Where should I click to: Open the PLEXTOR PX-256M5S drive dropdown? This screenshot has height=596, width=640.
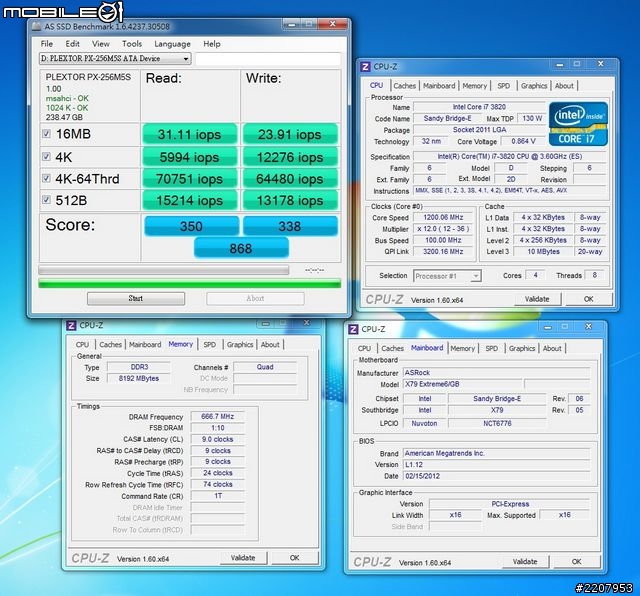point(115,59)
